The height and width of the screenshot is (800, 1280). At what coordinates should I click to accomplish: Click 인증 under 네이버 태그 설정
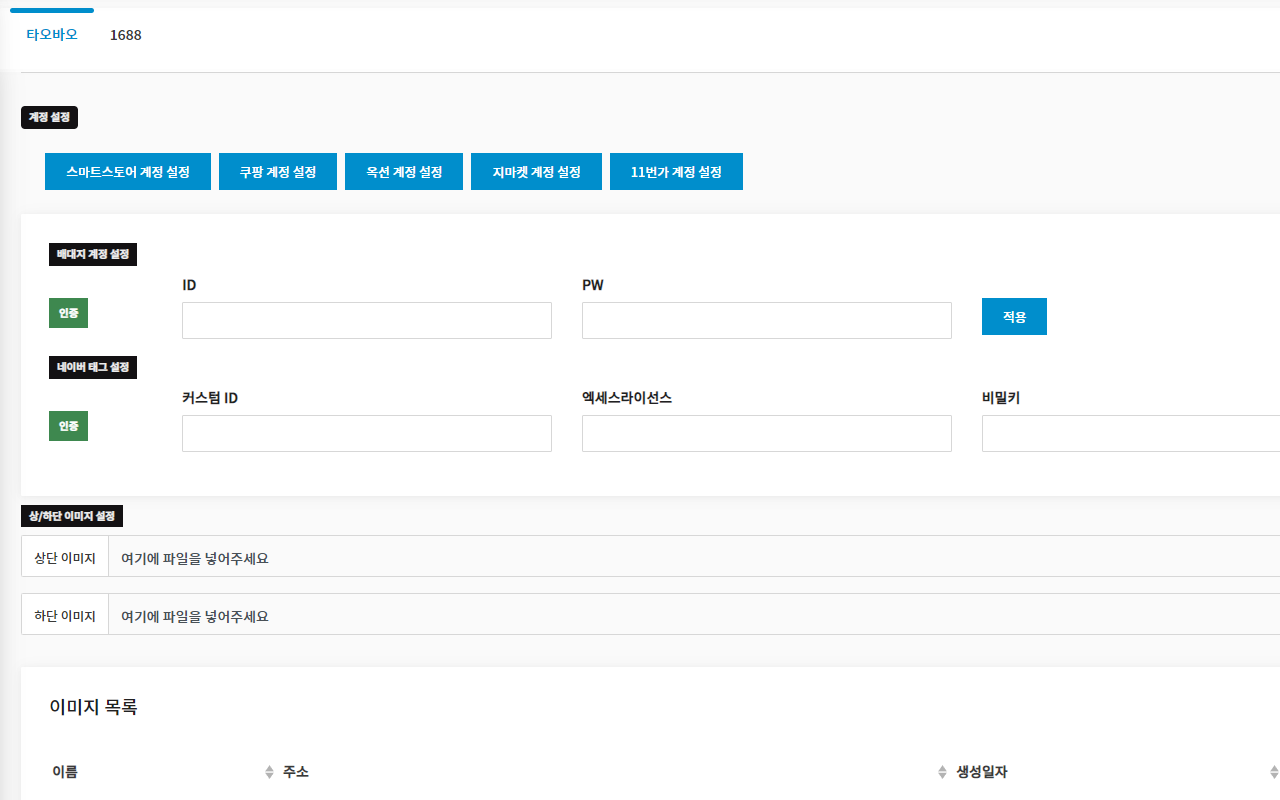point(68,425)
